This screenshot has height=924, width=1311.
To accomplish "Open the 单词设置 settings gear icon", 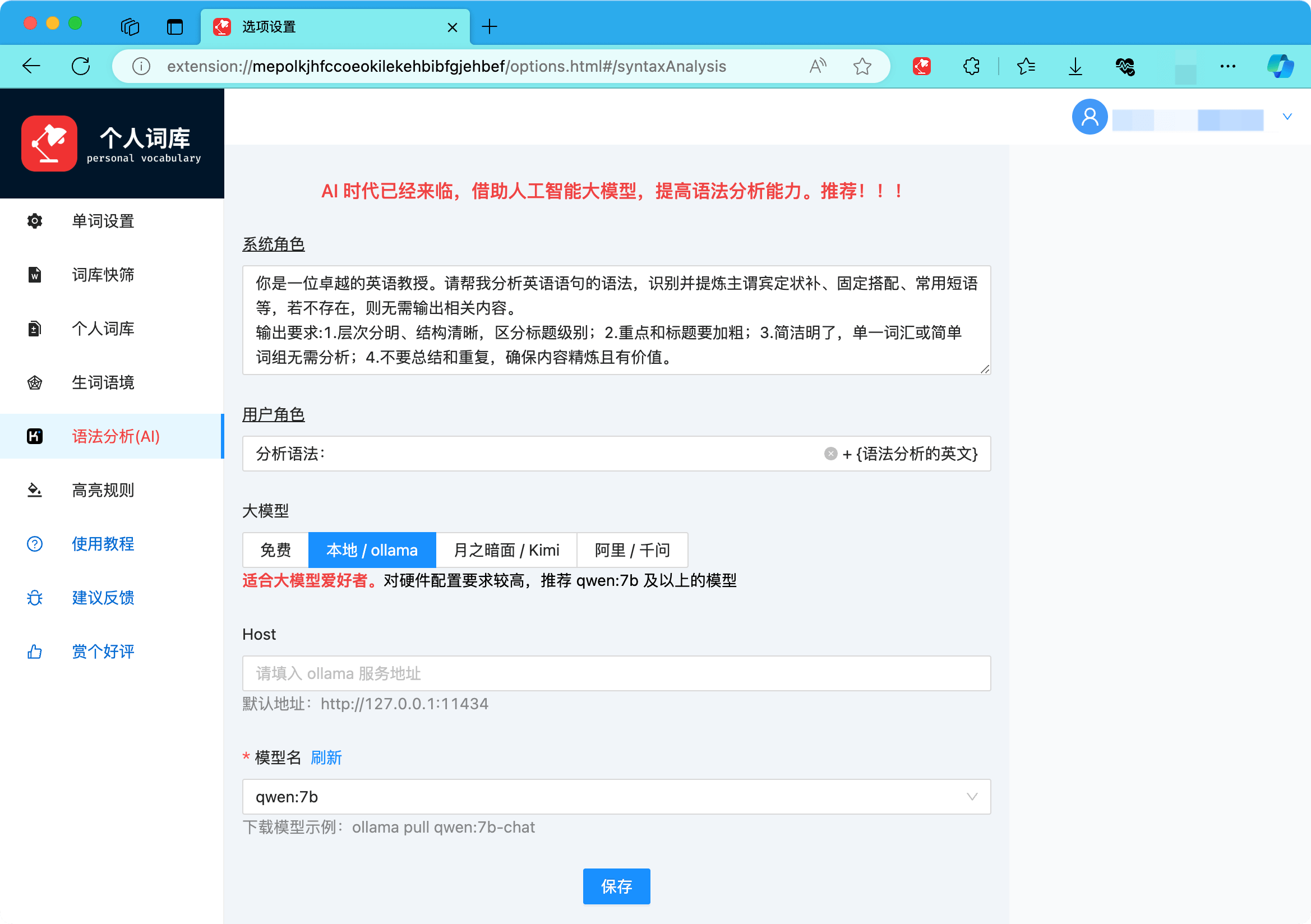I will 34,221.
